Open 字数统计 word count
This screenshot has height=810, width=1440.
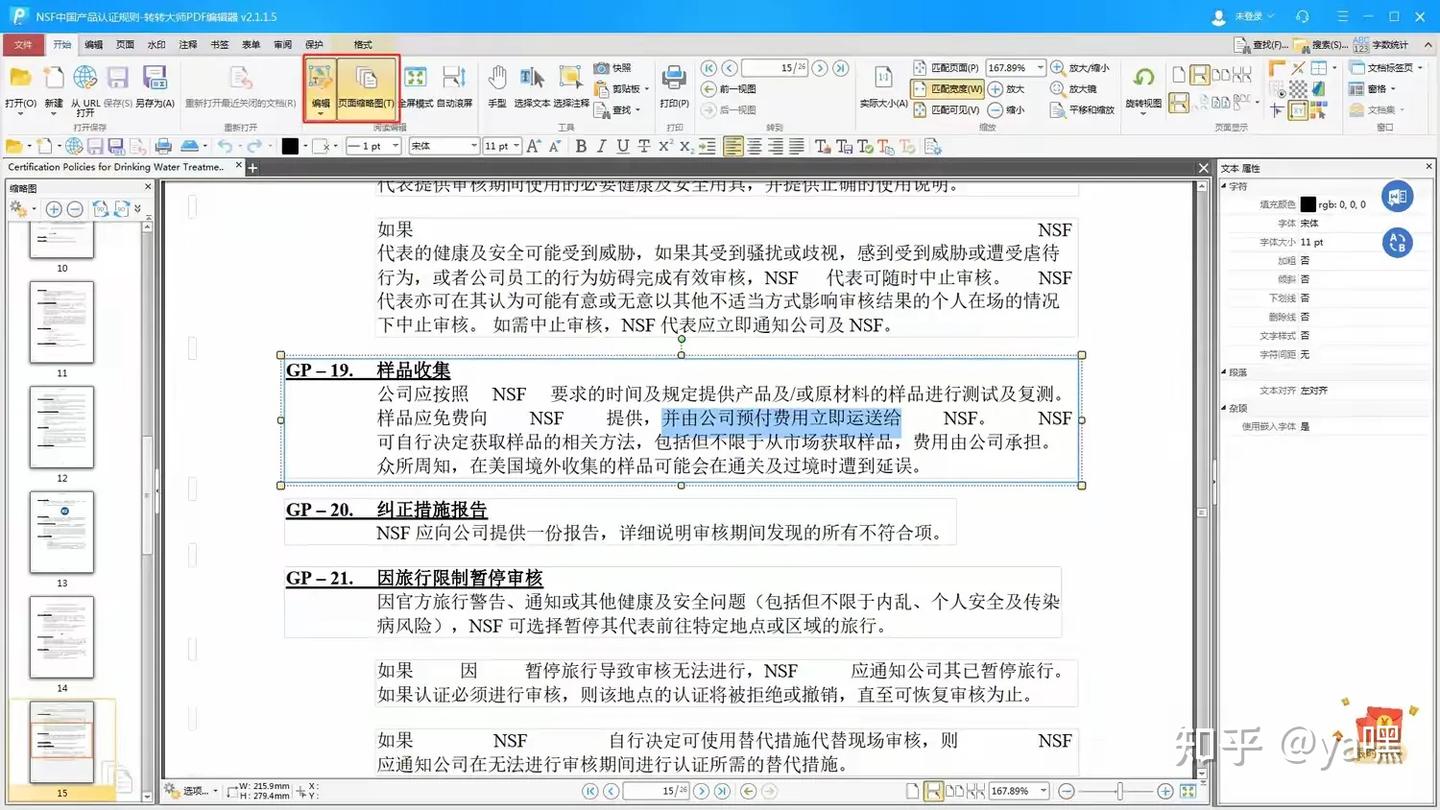[x=1380, y=44]
